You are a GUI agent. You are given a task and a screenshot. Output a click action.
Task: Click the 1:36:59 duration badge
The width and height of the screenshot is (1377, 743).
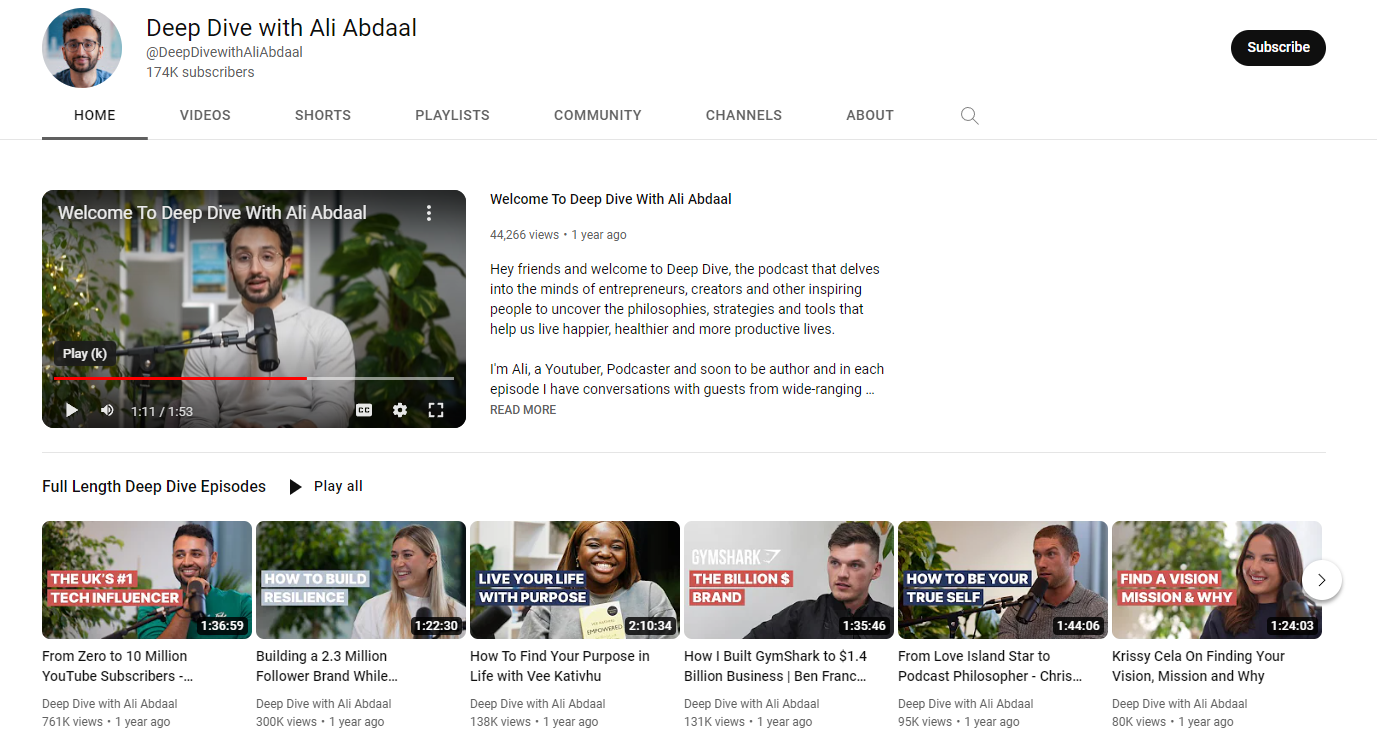(222, 626)
